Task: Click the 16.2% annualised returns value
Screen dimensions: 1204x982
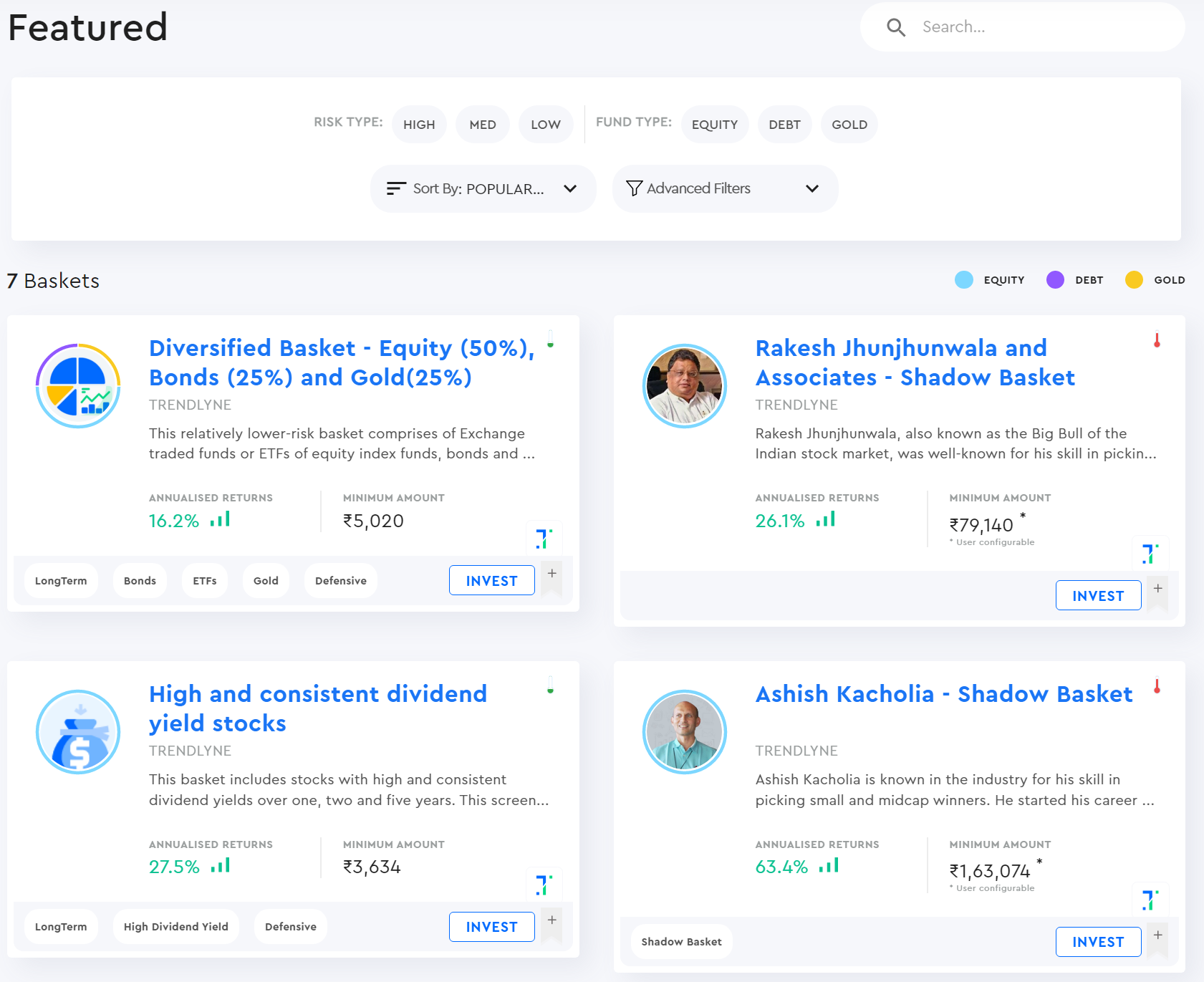Action: click(x=174, y=521)
